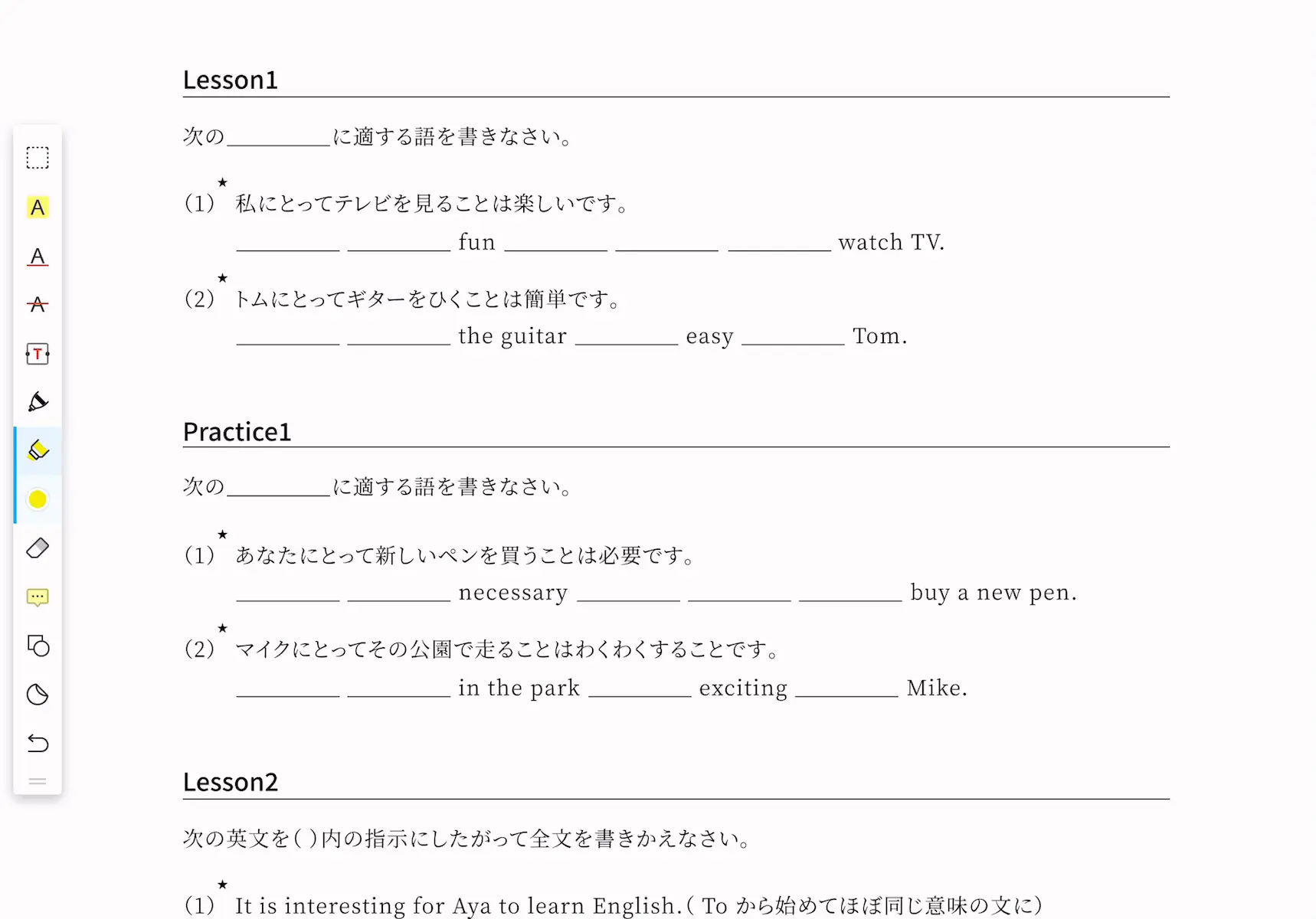Select the text box tool
This screenshot has width=1316, height=919.
[38, 354]
